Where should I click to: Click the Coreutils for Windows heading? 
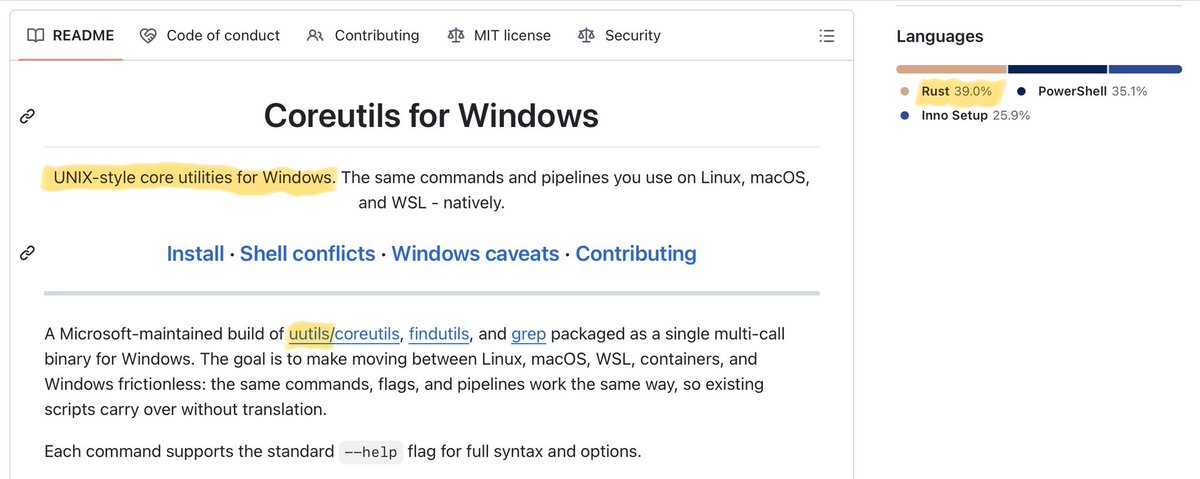click(431, 116)
